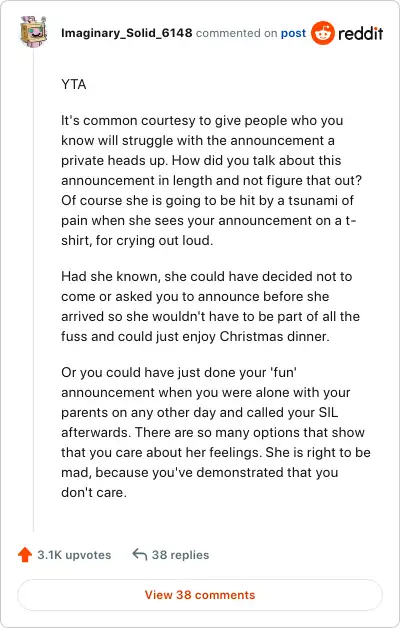Click the "YTA" verdict text
This screenshot has width=400, height=628.
(74, 85)
